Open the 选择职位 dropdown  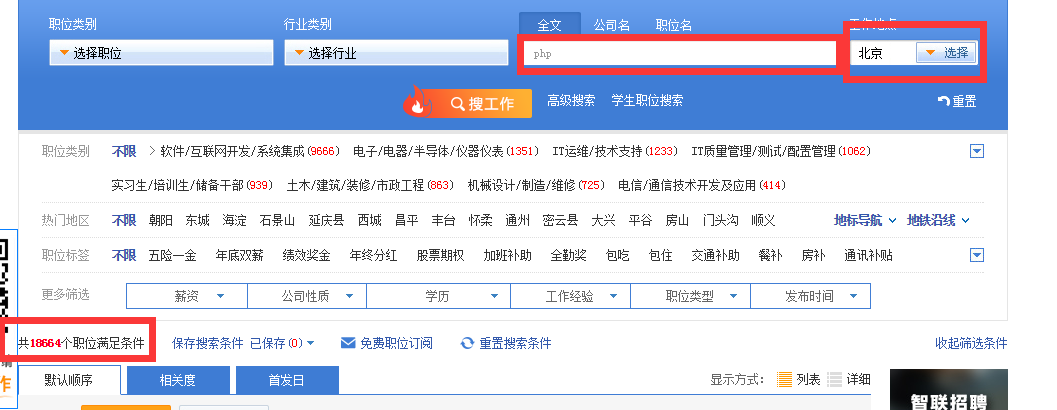161,53
